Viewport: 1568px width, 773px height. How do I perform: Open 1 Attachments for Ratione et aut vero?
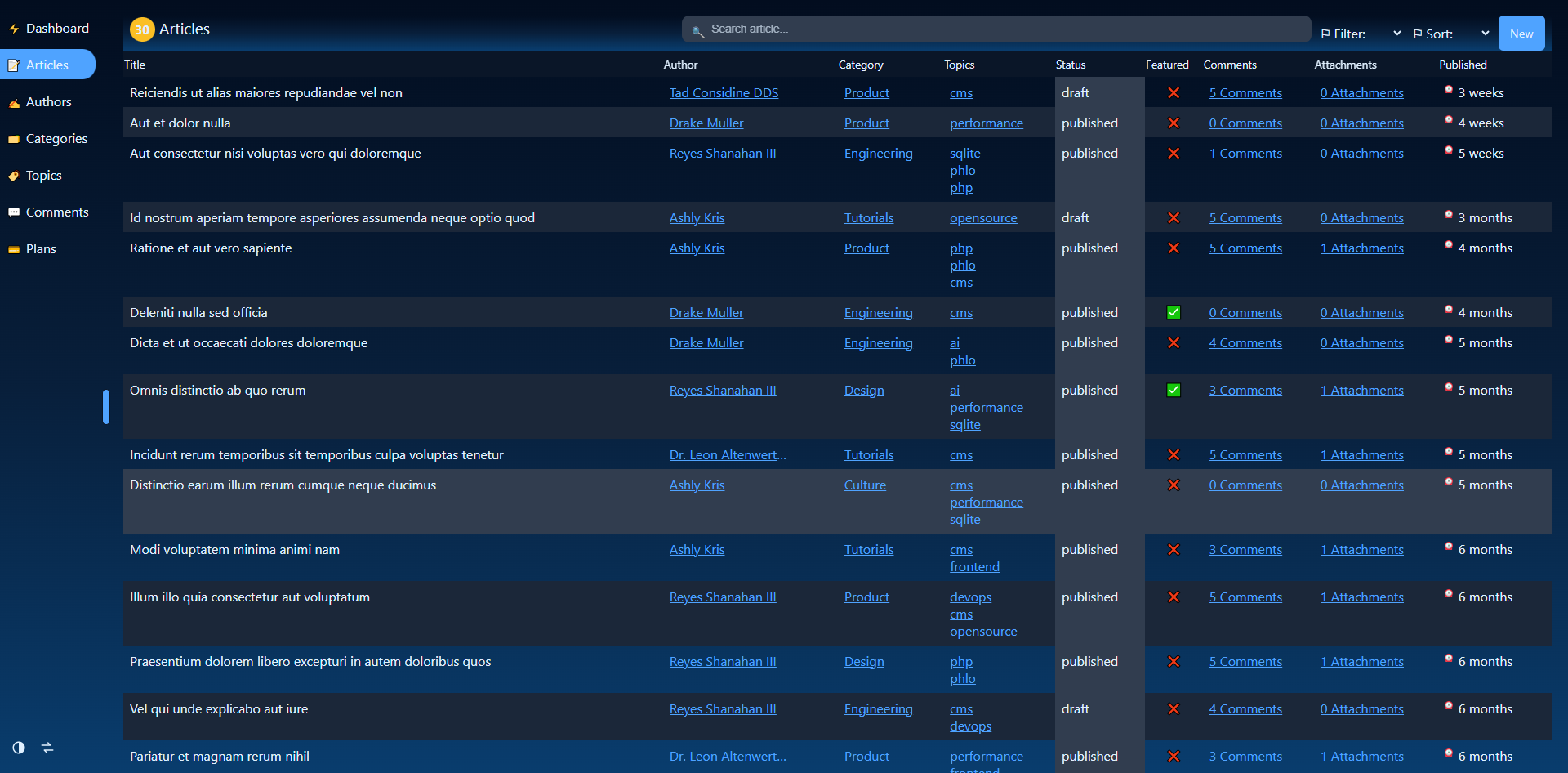click(1361, 248)
